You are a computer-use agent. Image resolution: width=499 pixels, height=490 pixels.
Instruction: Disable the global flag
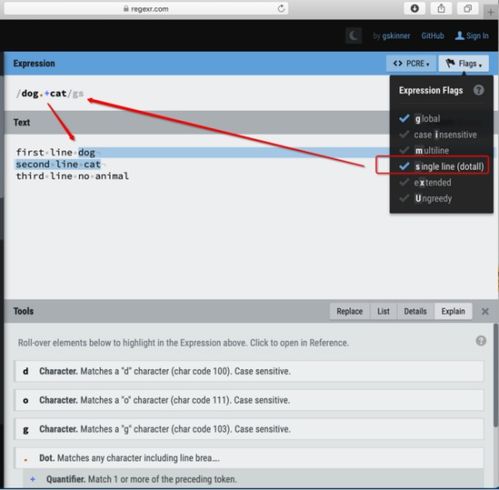point(419,119)
